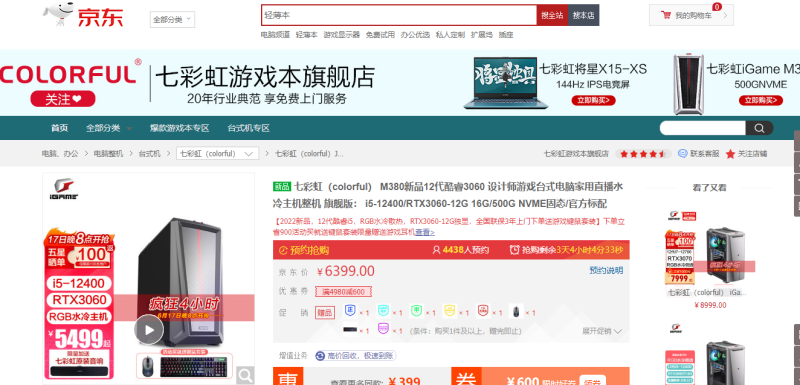Image resolution: width=800 pixels, height=385 pixels.
Task: Click the contact customer service chat icon
Action: tap(682, 153)
